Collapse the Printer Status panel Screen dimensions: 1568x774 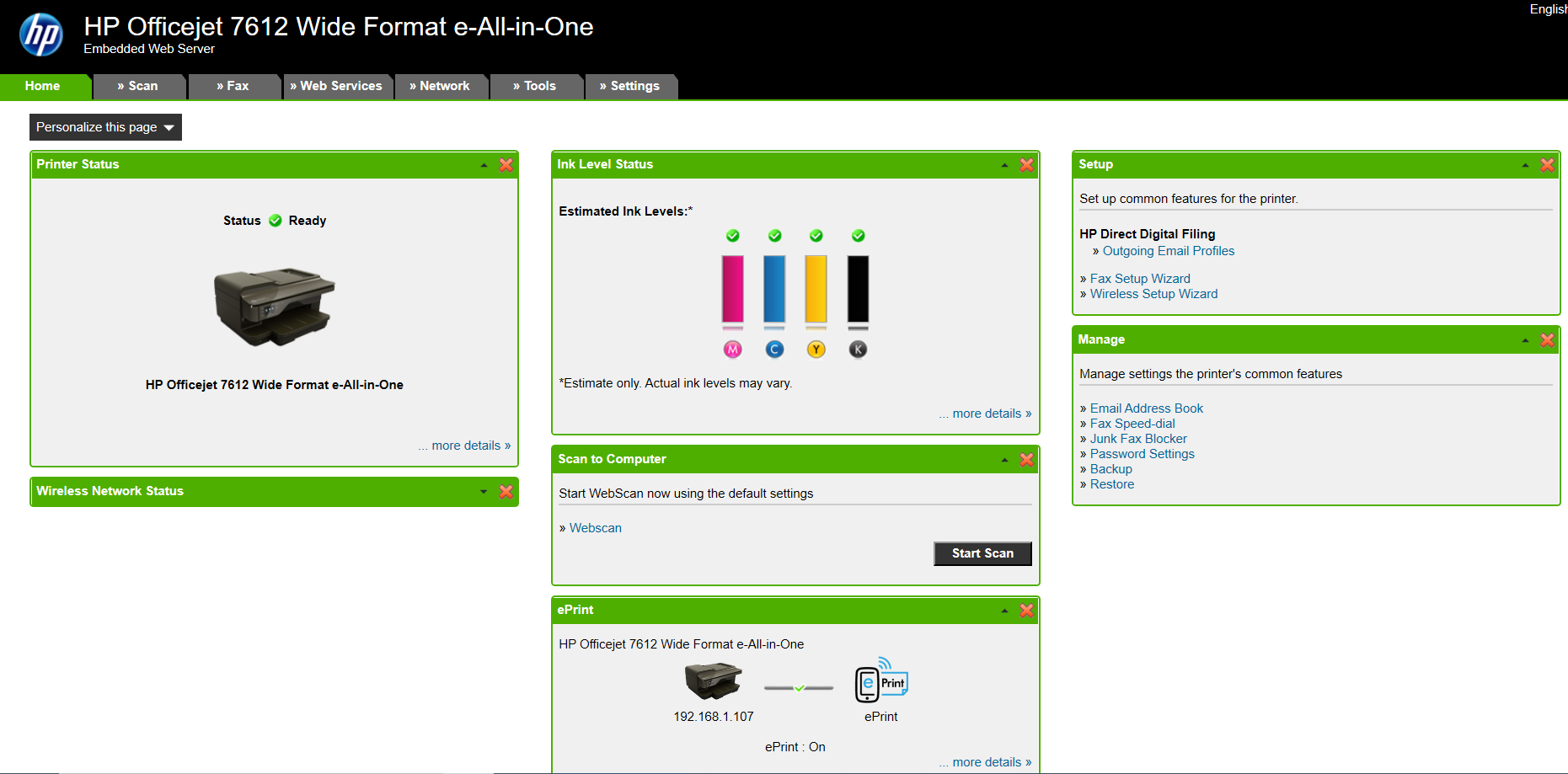(482, 165)
